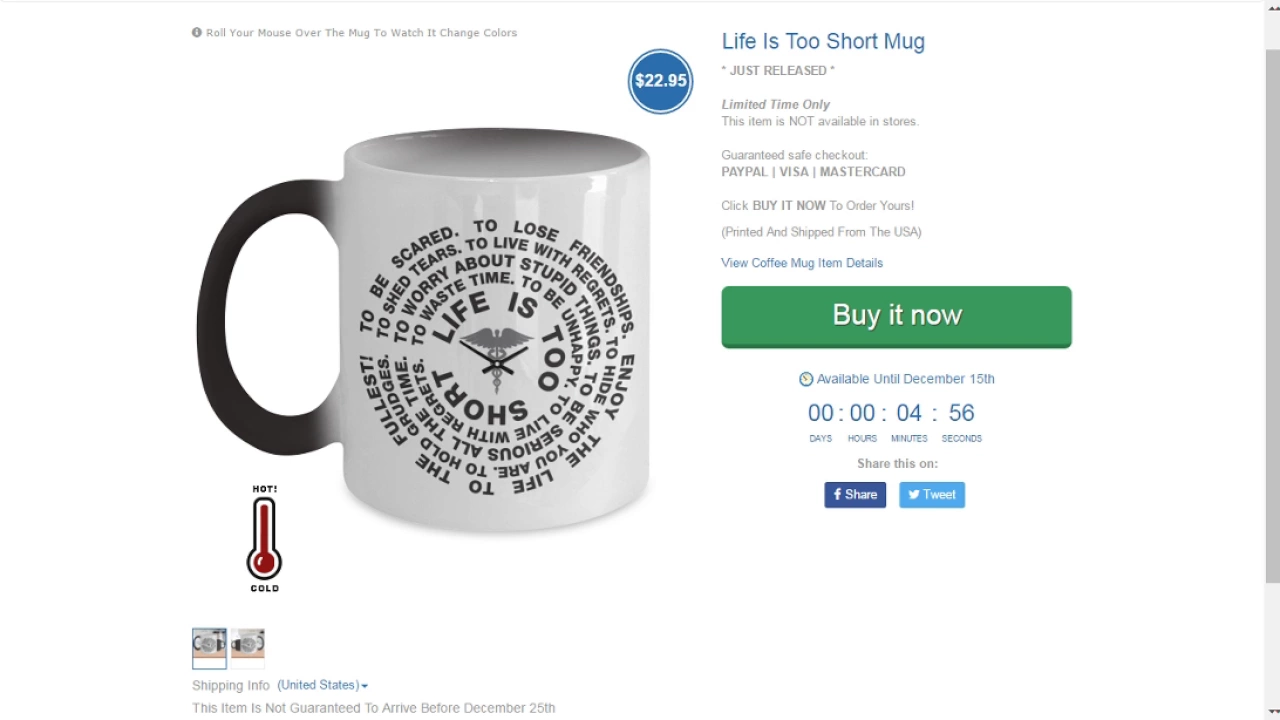Open View Coffee Mug Item Details link

coord(802,263)
